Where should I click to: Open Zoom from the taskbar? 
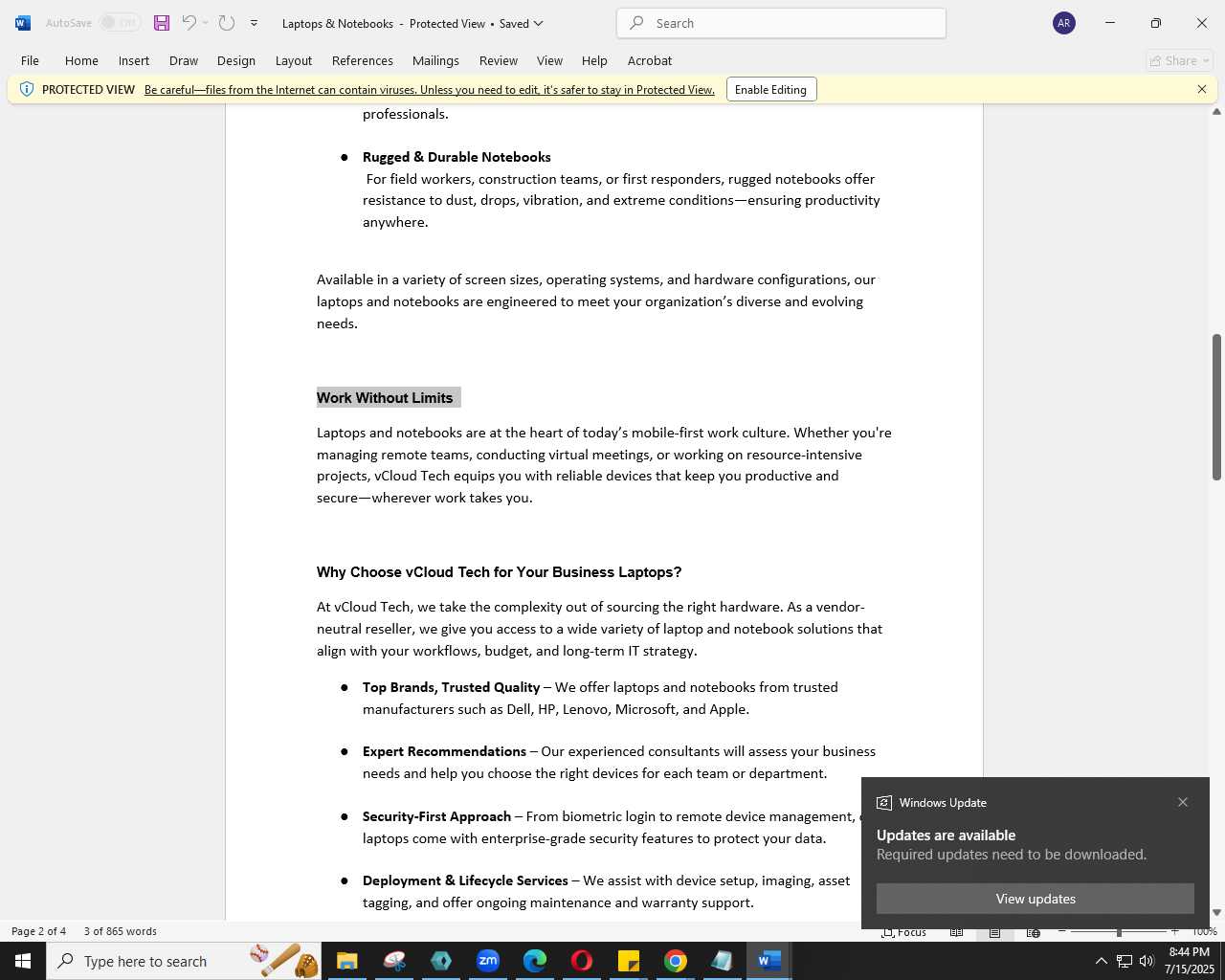488,961
